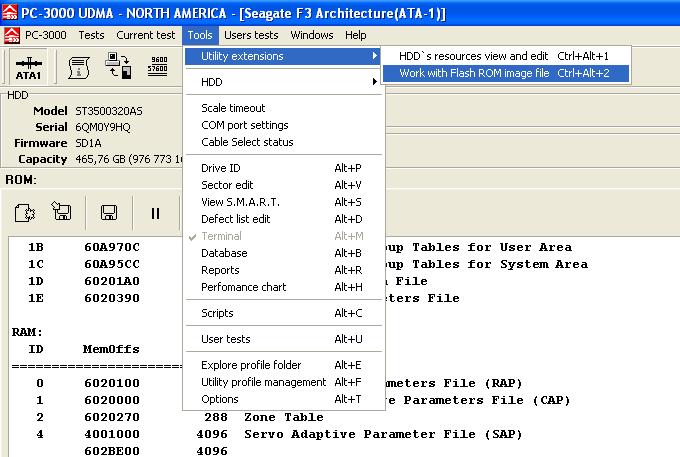Viewport: 680px width, 457px height.
Task: Choose Work with Flash ROM image file
Action: [505, 73]
